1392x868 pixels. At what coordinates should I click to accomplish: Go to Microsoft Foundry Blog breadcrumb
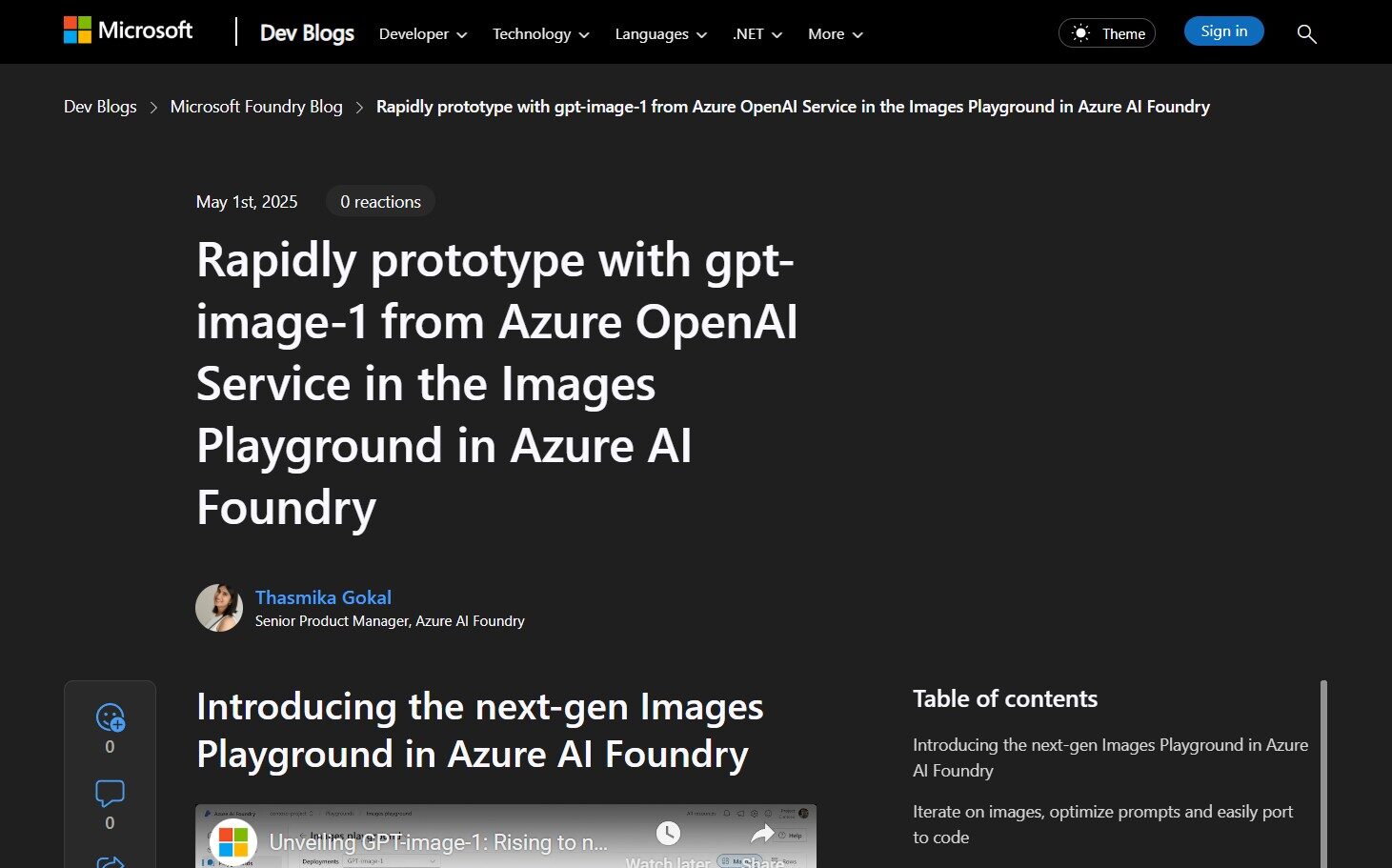pos(256,107)
